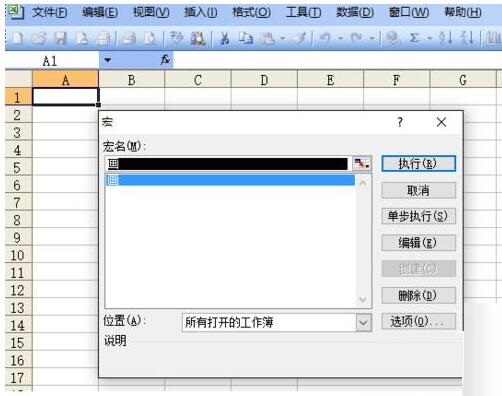
Task: Open the 工具(T) menu
Action: [304, 13]
